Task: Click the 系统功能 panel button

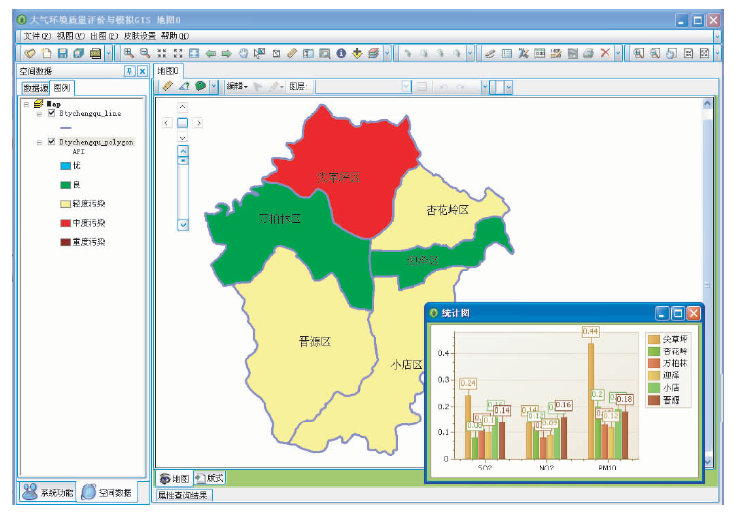Action: coord(47,492)
